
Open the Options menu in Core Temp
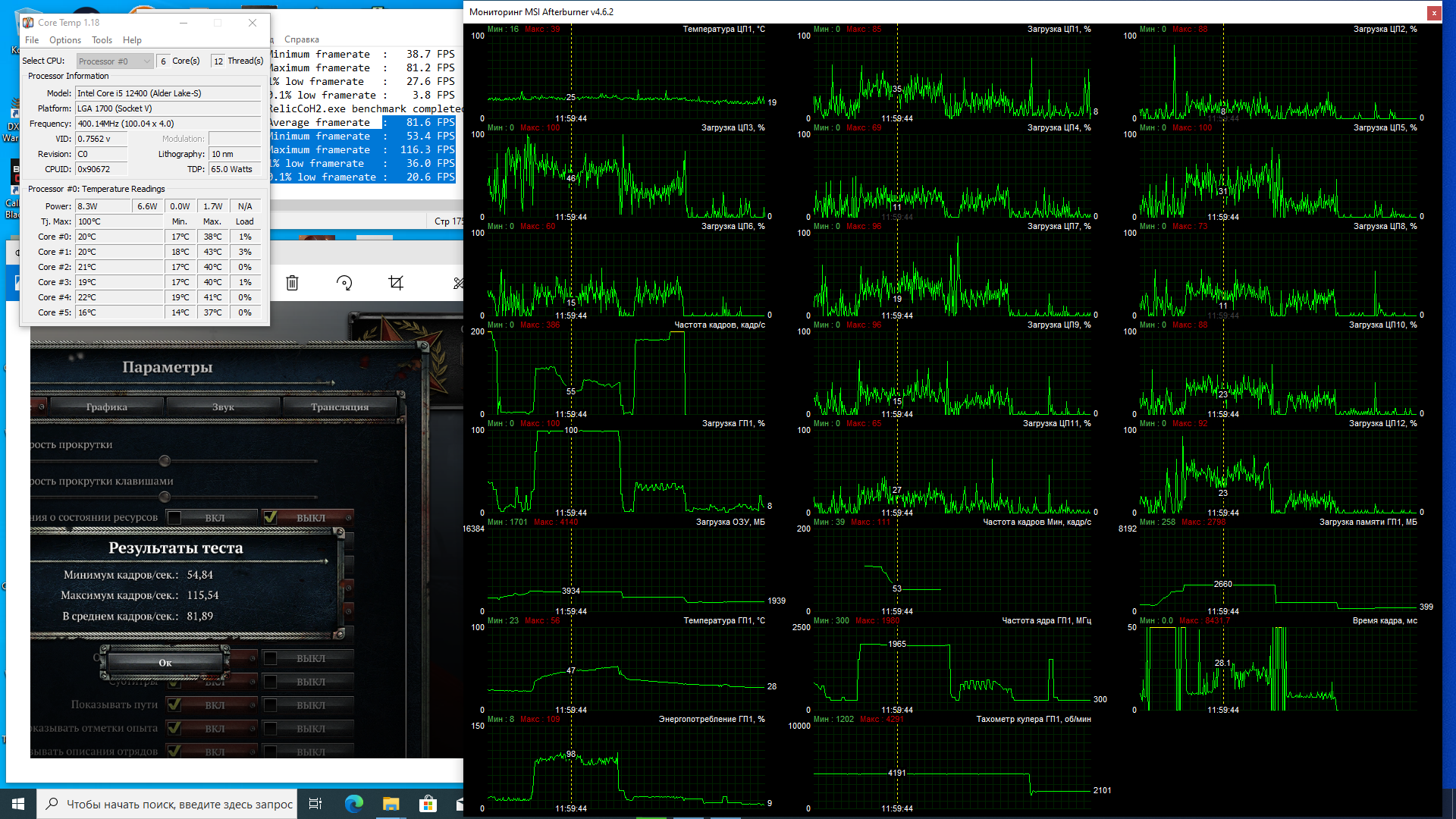pos(64,40)
